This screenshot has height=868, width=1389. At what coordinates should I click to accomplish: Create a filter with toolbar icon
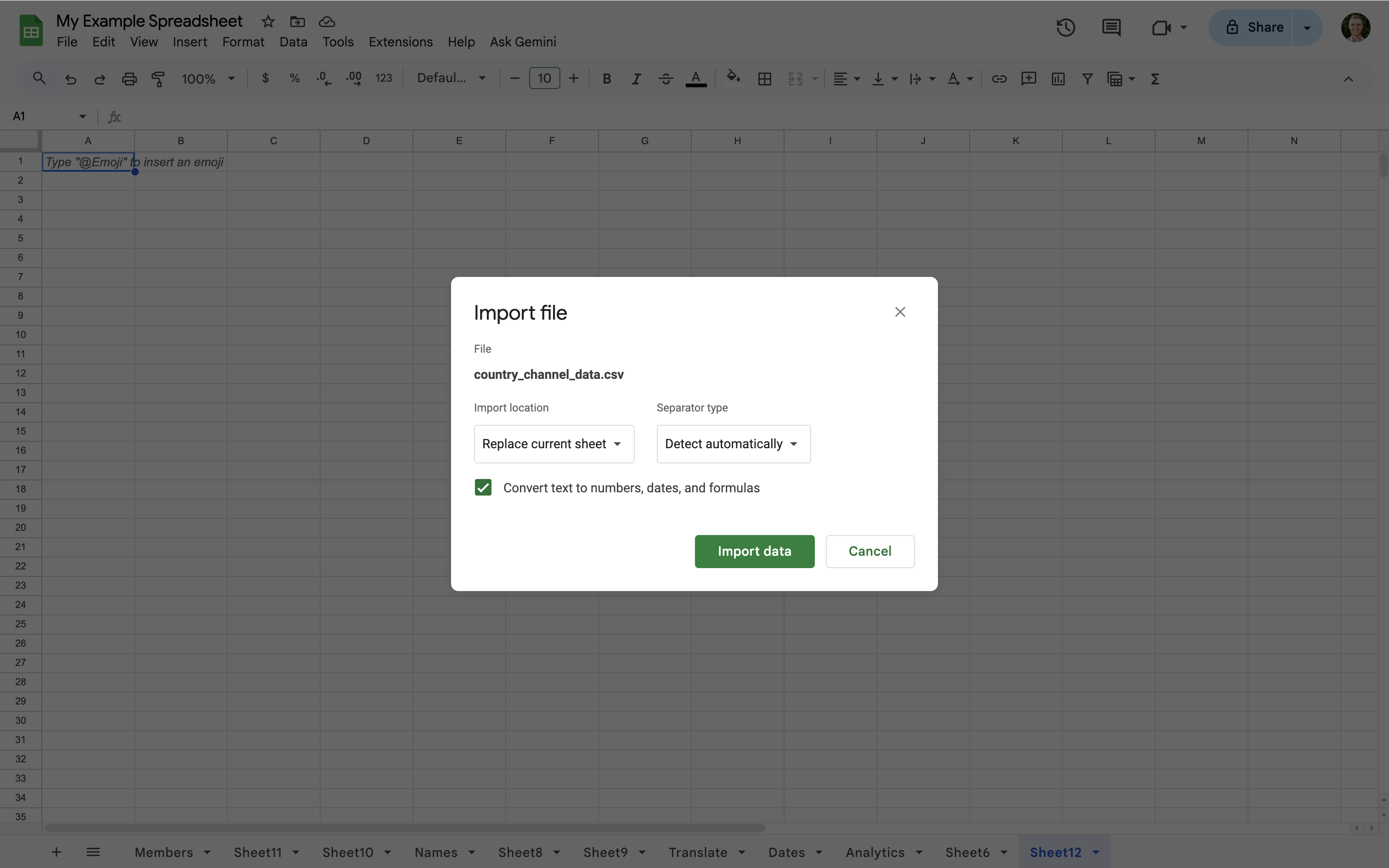(x=1086, y=79)
